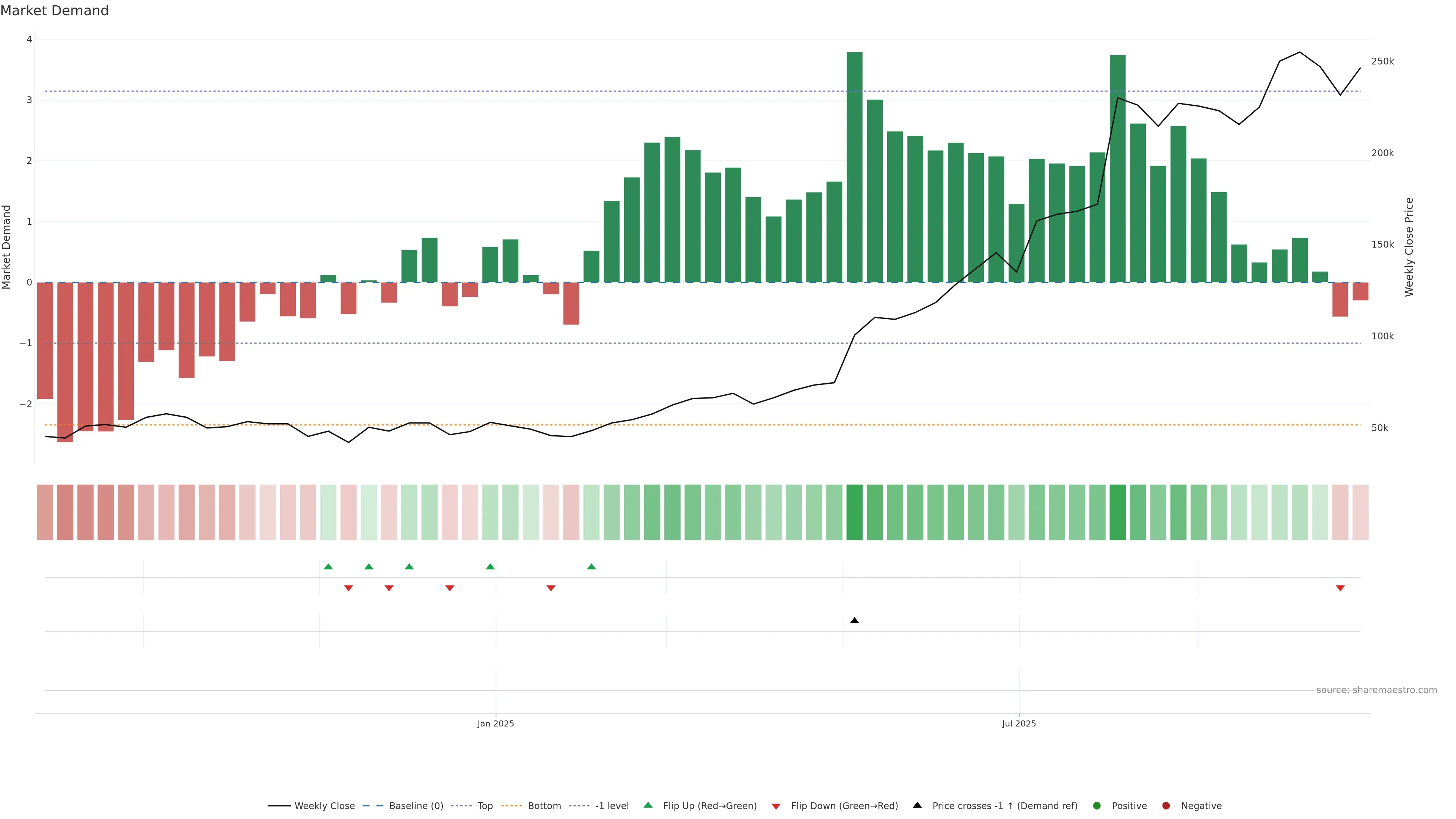Hide the Top dotted line legend entry
This screenshot has height=819, width=1456.
point(485,805)
